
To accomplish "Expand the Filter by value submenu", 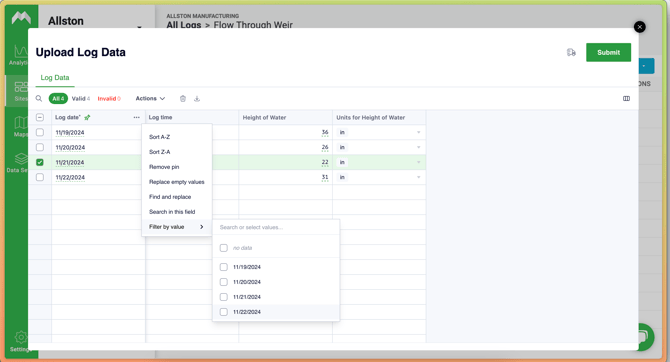I will (176, 227).
